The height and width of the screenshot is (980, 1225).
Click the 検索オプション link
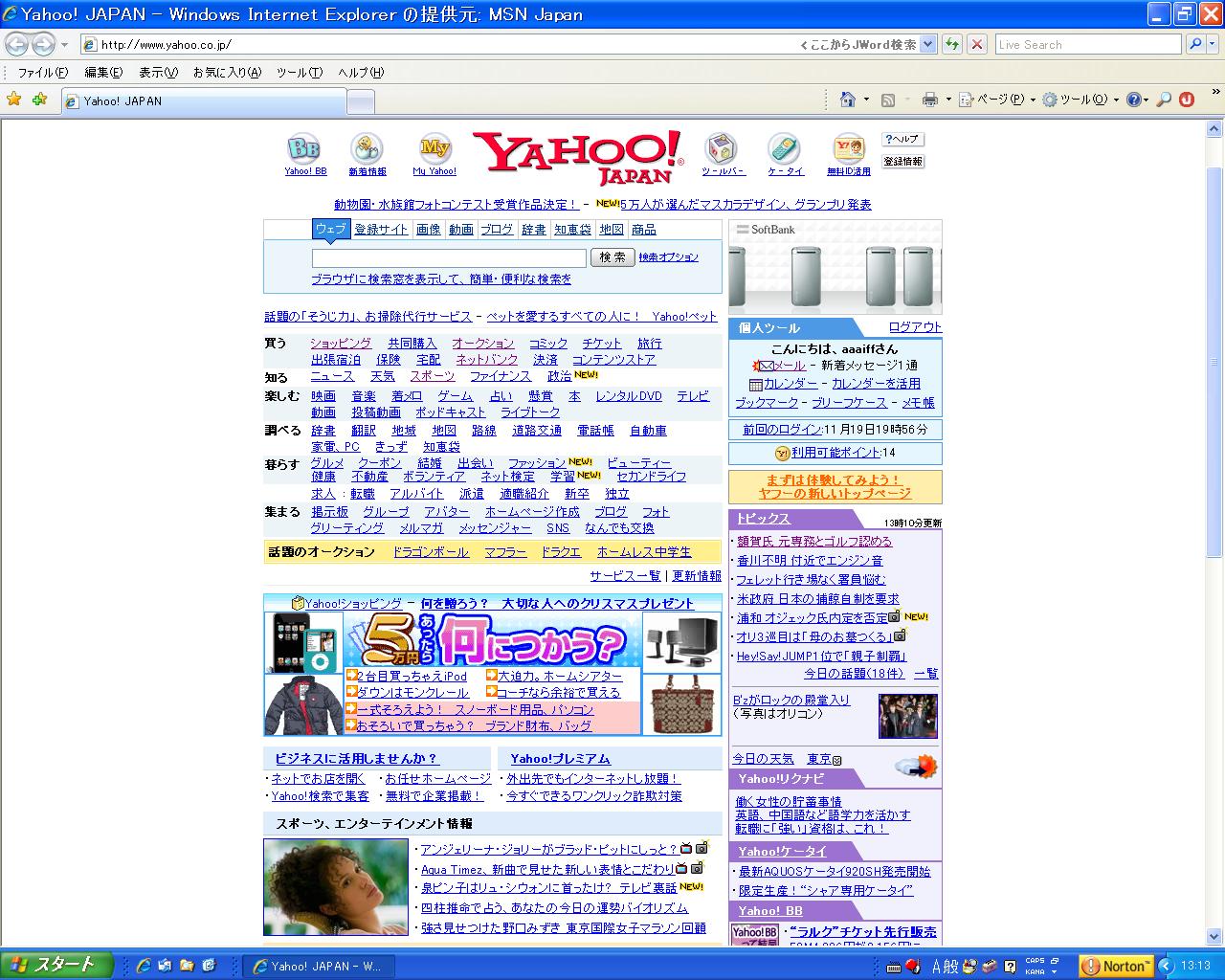[x=669, y=257]
